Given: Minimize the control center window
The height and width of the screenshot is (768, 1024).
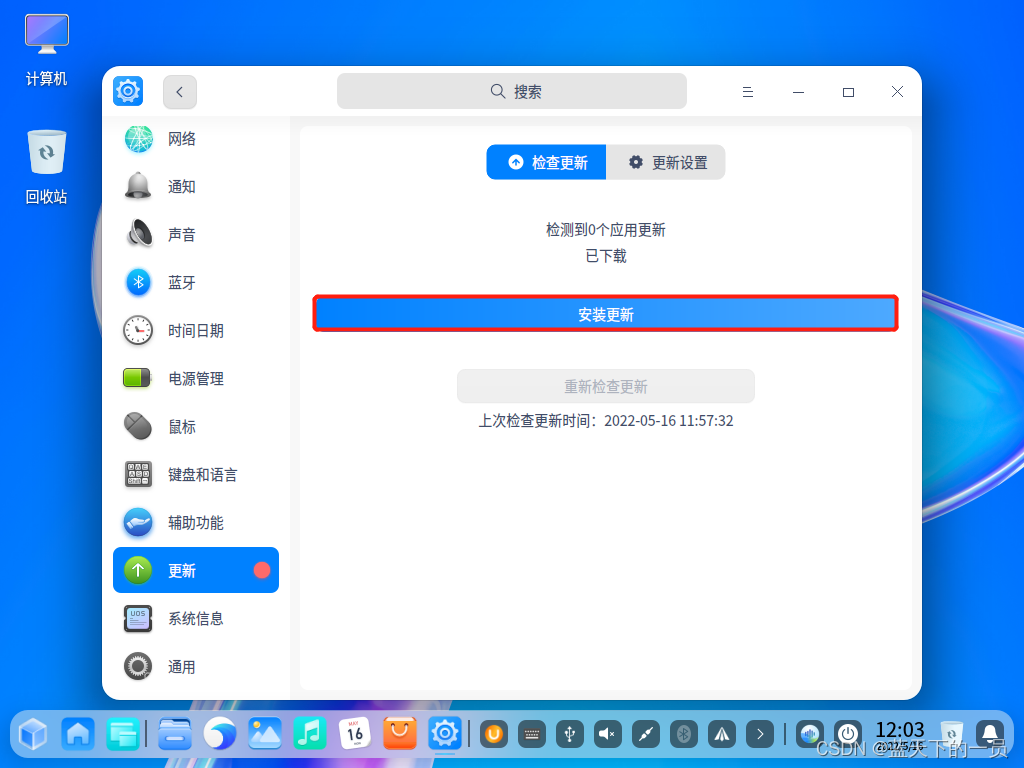Looking at the screenshot, I should pos(798,92).
